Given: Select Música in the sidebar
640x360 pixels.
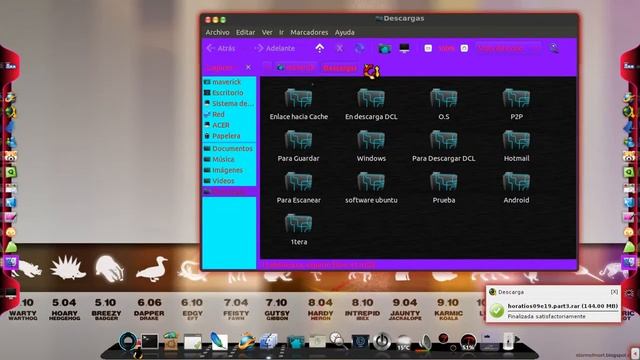Looking at the screenshot, I should pos(229,159).
